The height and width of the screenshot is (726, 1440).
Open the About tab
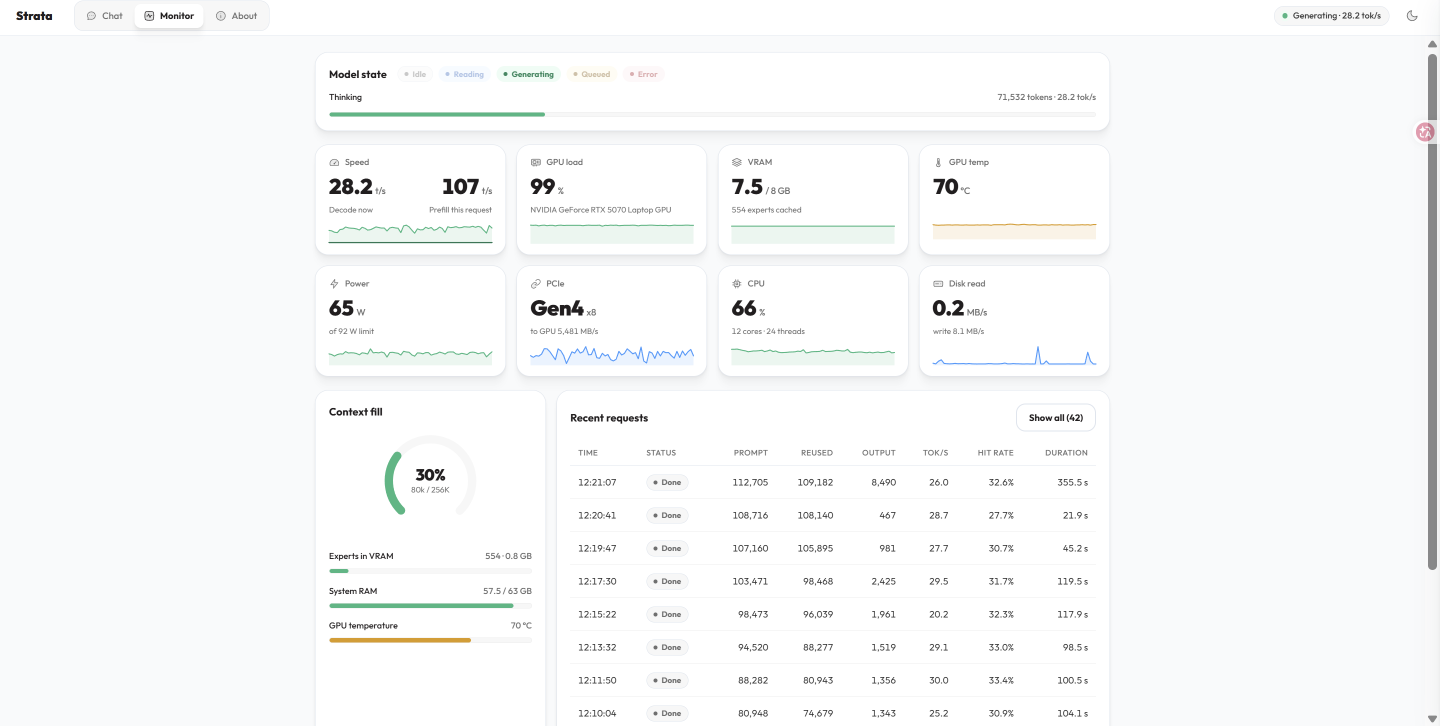(237, 16)
